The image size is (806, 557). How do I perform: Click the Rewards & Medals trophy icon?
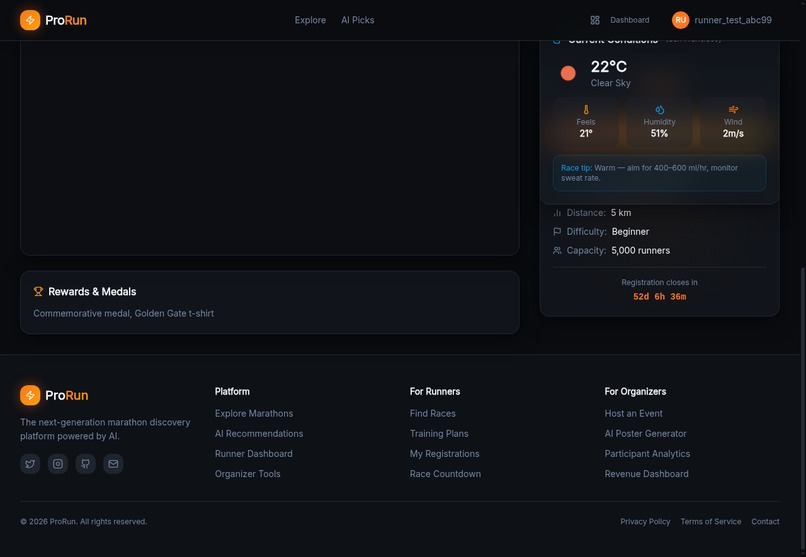(38, 291)
